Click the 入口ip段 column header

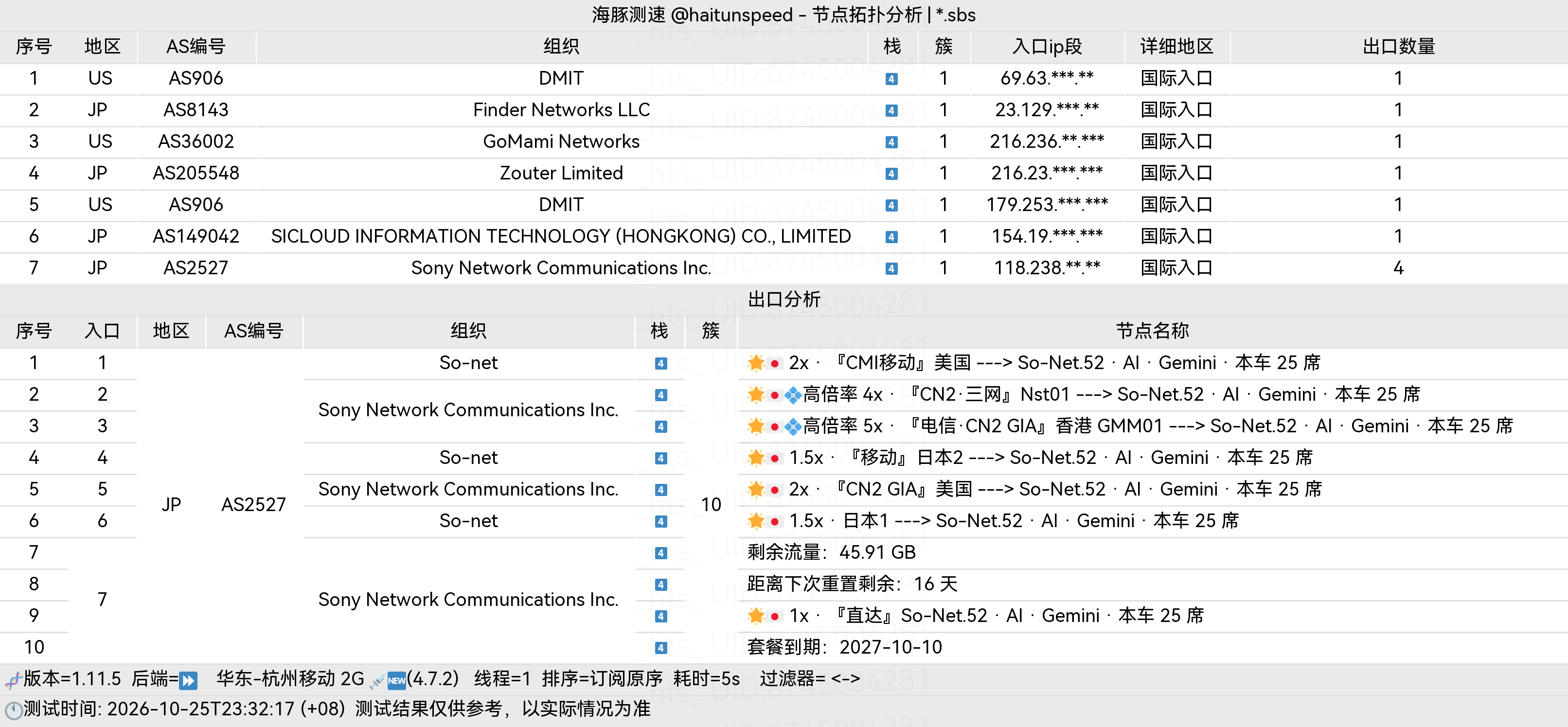click(1047, 46)
